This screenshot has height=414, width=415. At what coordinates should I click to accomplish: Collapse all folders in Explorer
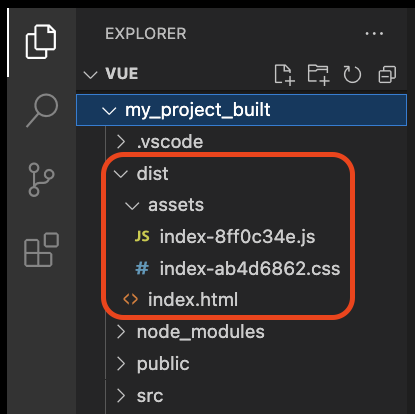(x=387, y=74)
